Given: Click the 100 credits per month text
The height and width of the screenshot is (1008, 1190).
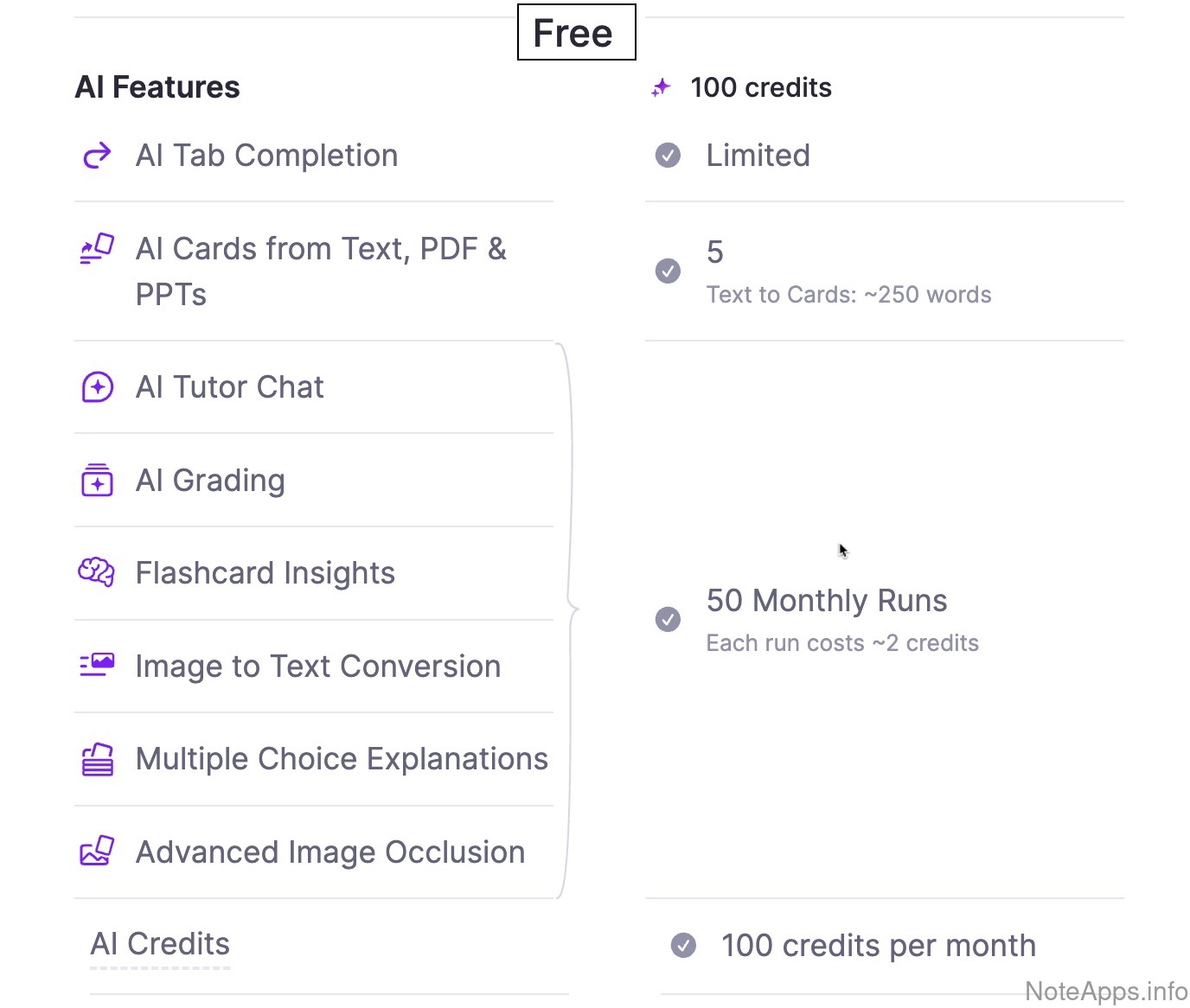Looking at the screenshot, I should pos(878,946).
